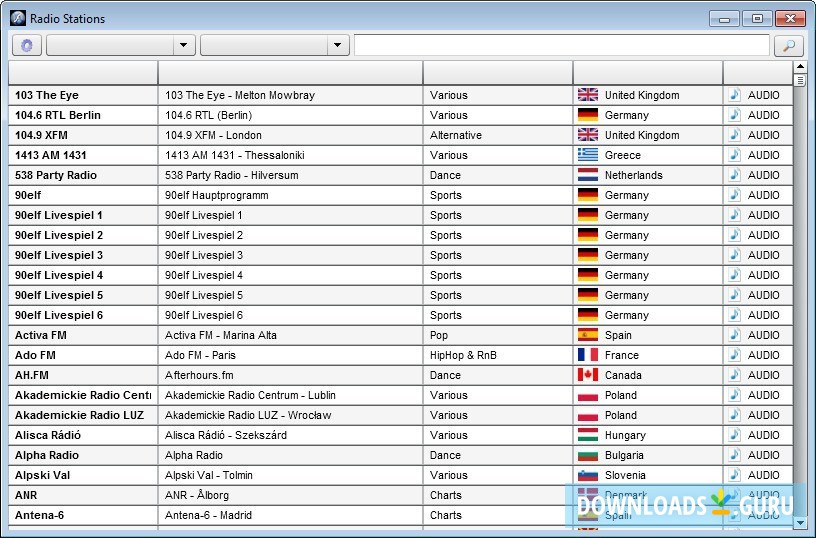Click the description 90elf Hauptprogramm
This screenshot has height=538, width=816.
216,195
